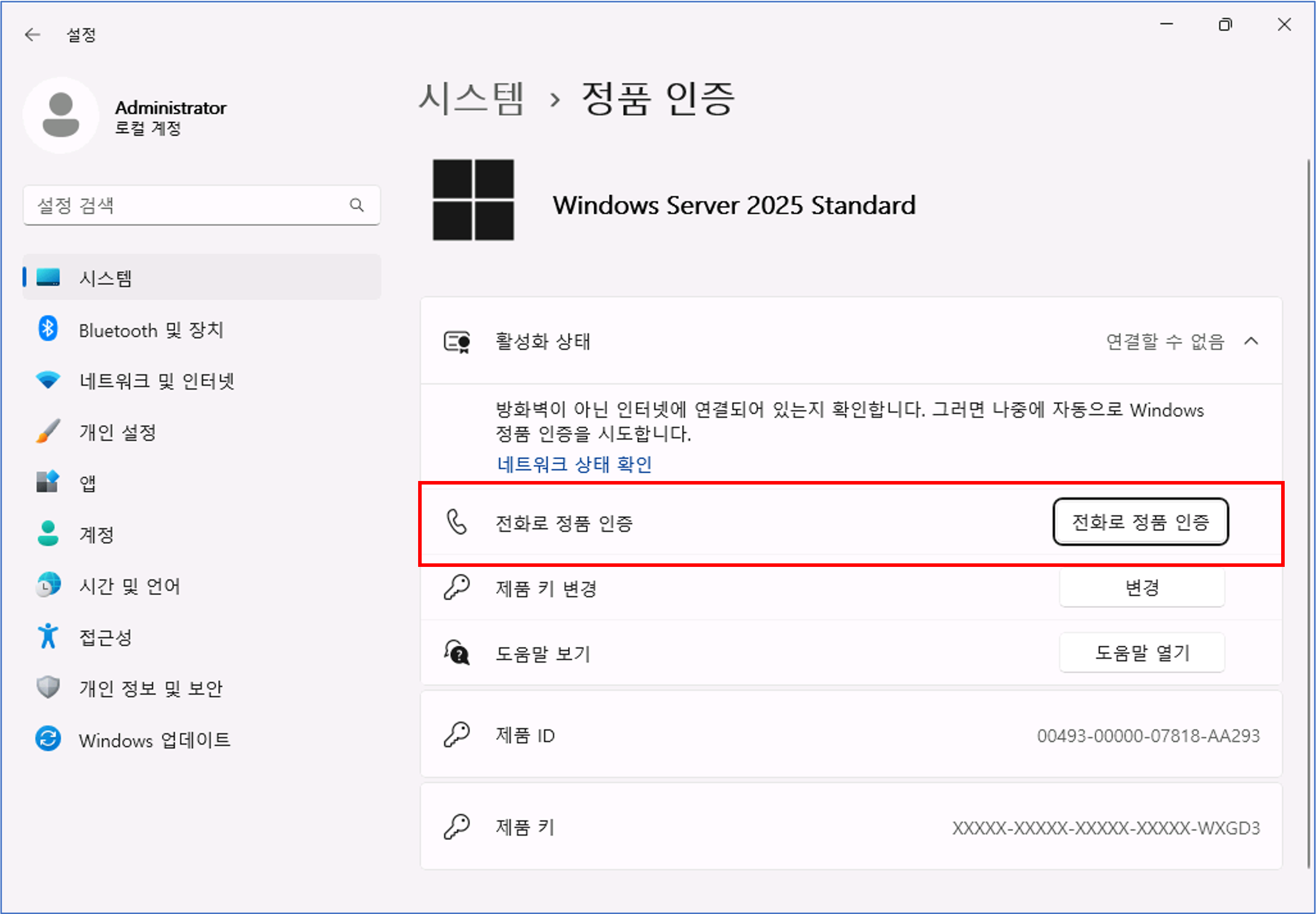Click the 도움말 열기 button
The image size is (1316, 914).
pyautogui.click(x=1141, y=652)
